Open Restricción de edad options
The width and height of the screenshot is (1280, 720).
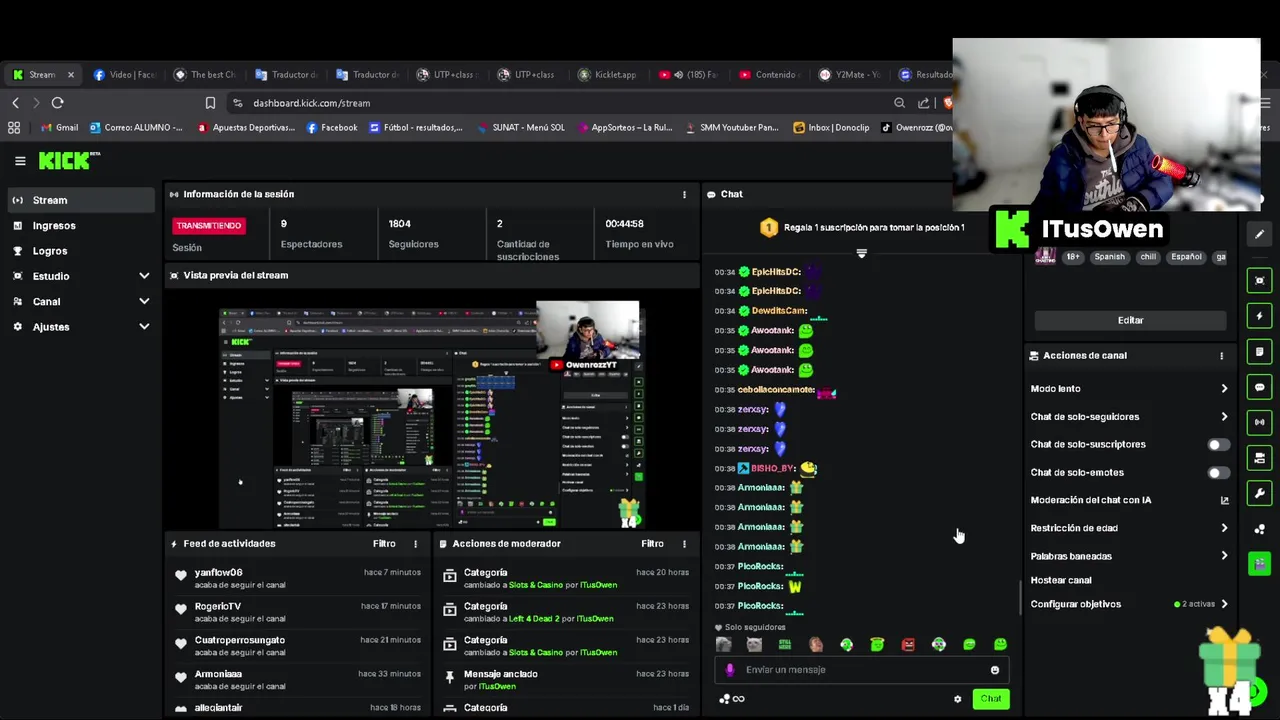coord(1129,528)
